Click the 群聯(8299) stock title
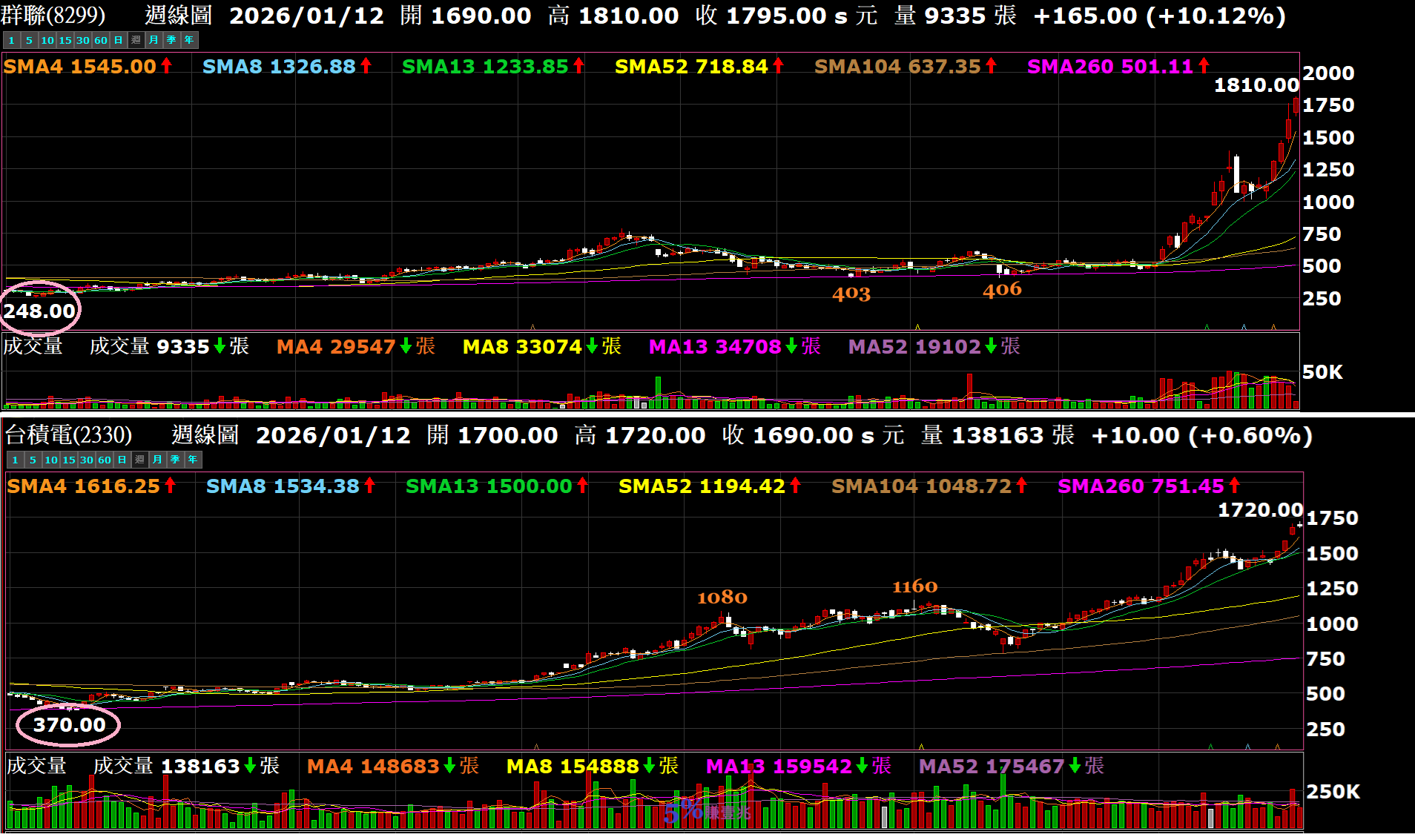This screenshot has width=1415, height=840. pyautogui.click(x=53, y=16)
